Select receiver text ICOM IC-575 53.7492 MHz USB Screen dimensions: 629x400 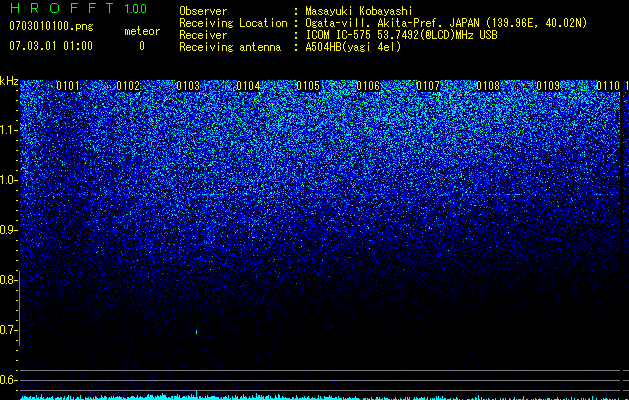(401, 35)
